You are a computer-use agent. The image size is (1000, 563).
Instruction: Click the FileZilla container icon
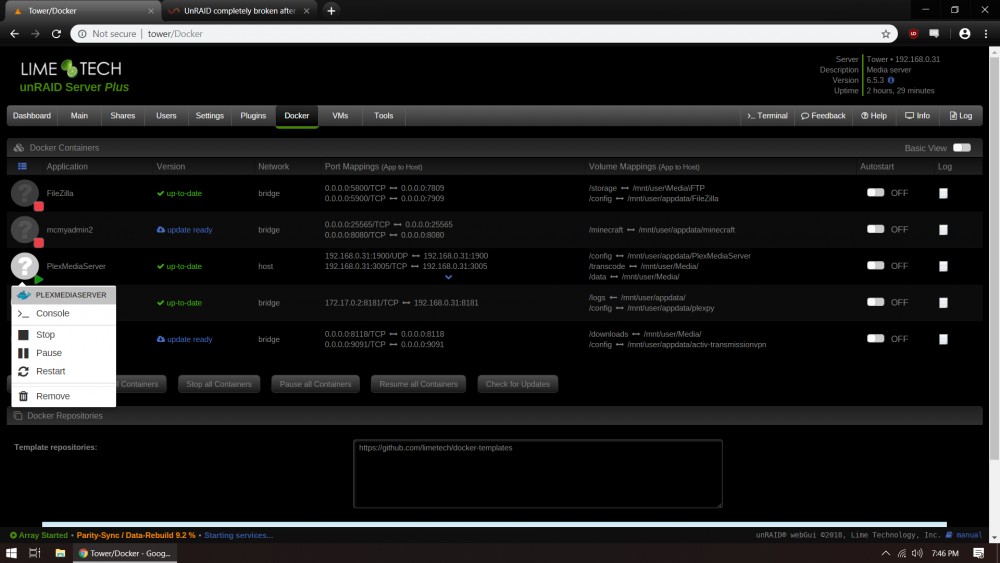[x=25, y=193]
